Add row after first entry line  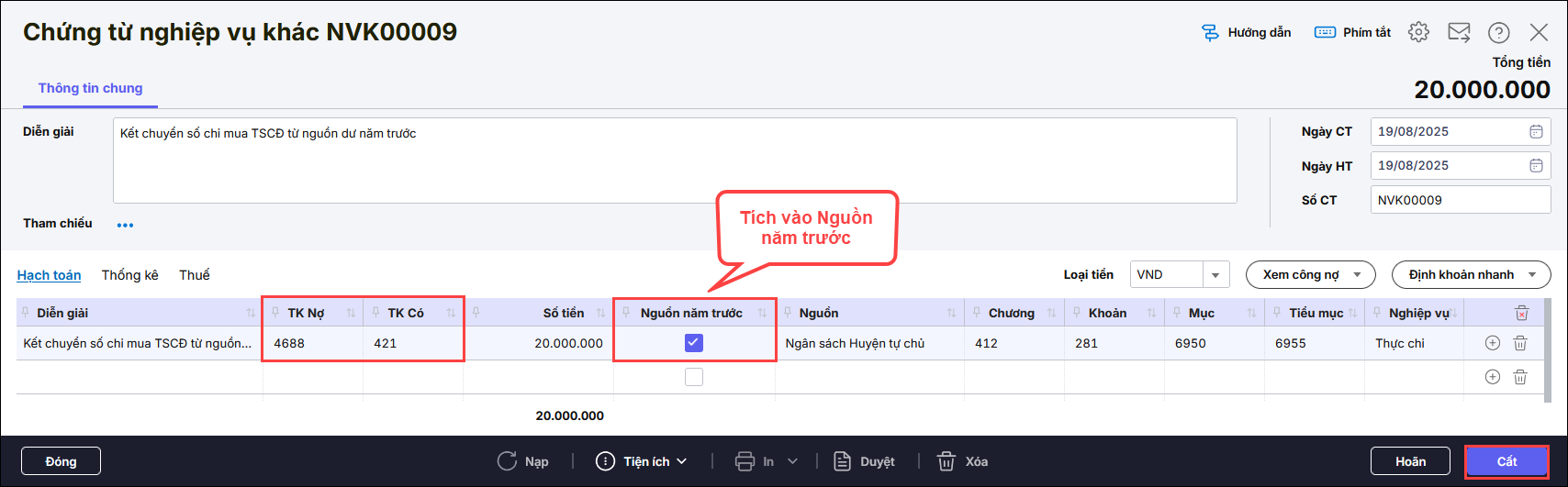point(1493,343)
